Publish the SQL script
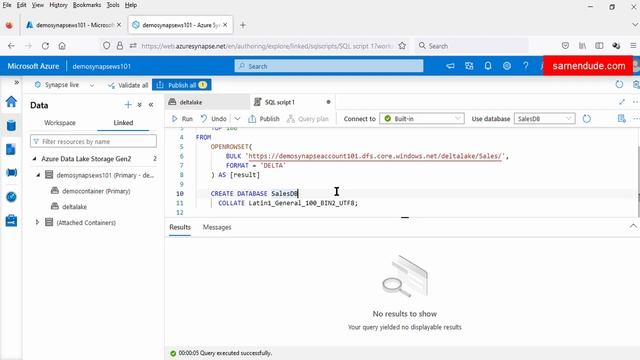This screenshot has width=640, height=360. click(264, 119)
